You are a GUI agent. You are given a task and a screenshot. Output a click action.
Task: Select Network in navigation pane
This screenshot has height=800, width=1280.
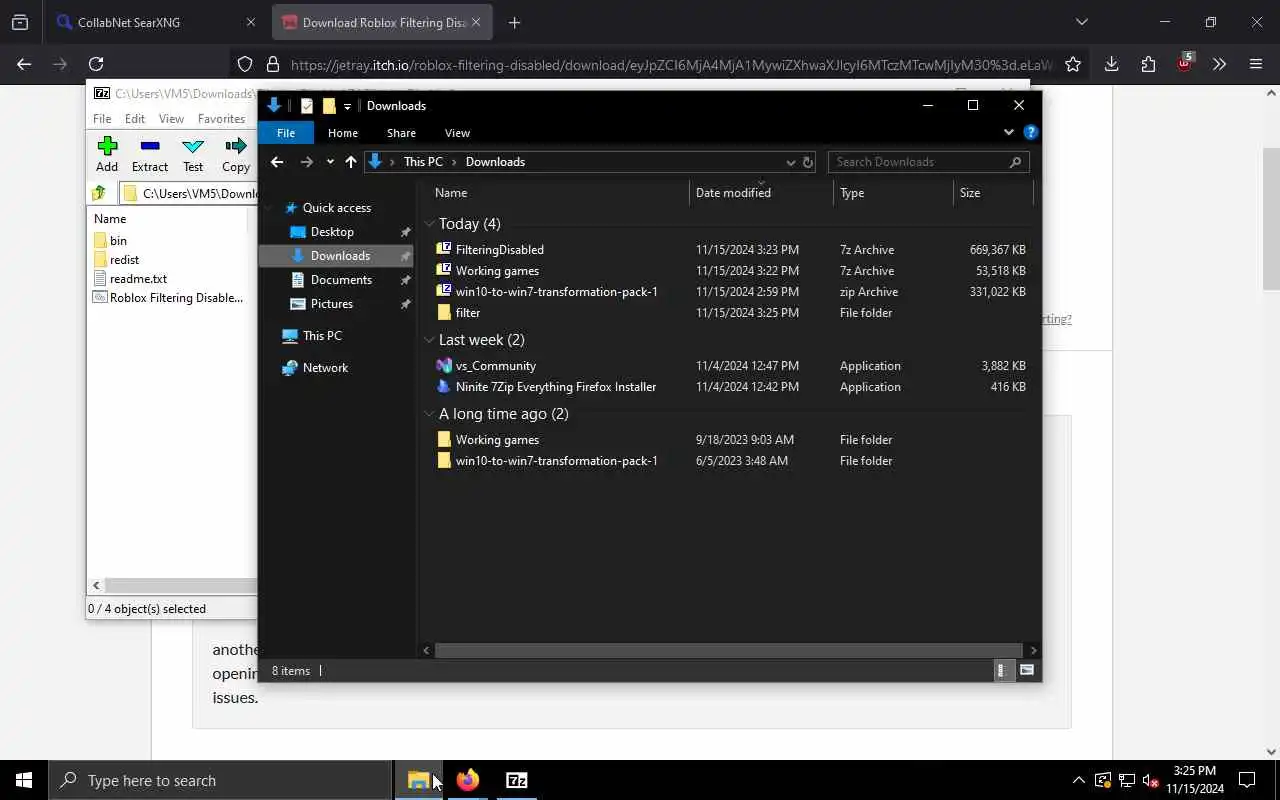(x=325, y=368)
